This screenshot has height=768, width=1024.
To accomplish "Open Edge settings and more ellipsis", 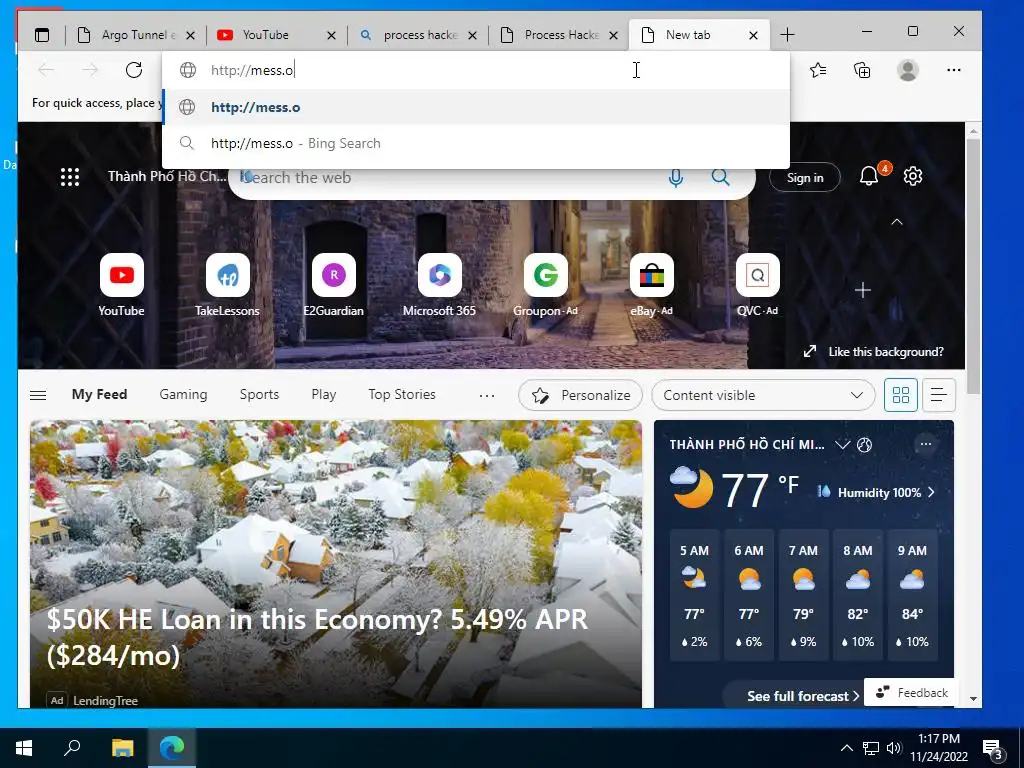I will [x=953, y=70].
